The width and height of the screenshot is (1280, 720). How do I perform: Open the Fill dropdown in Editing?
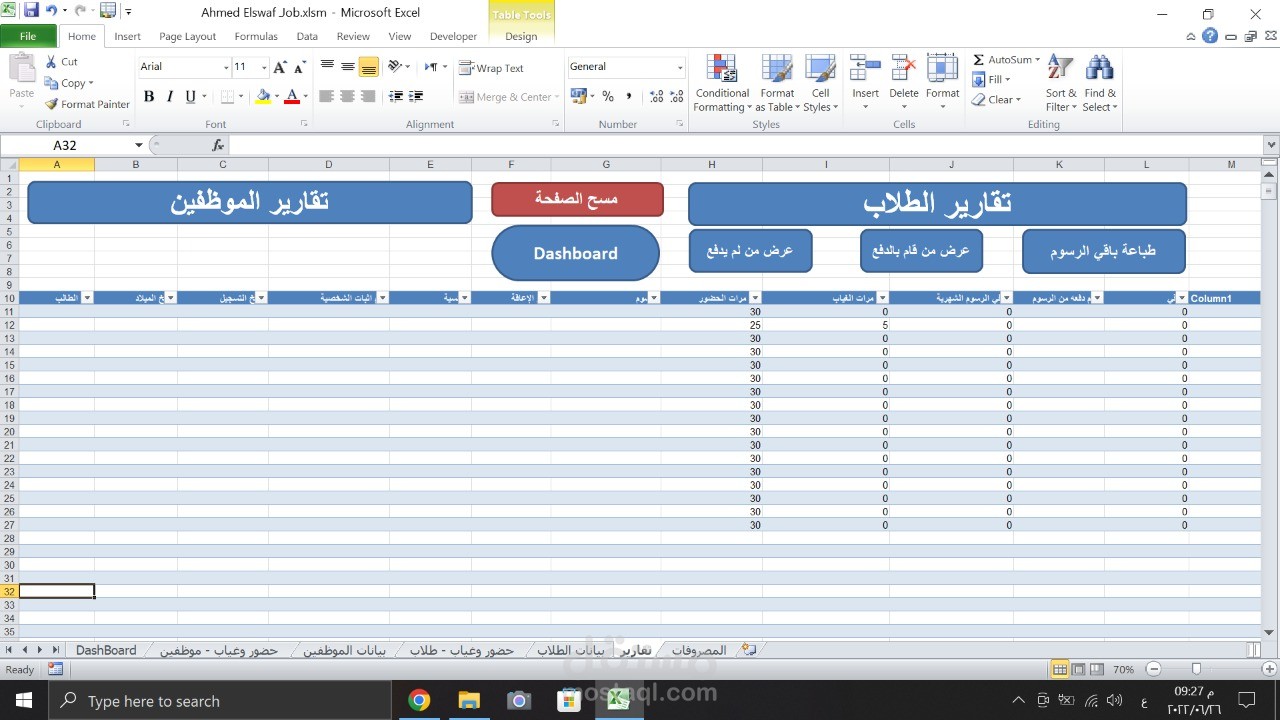[993, 80]
